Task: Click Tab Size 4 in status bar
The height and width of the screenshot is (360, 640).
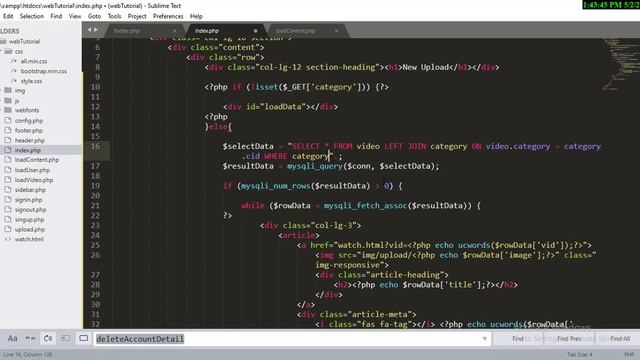Action: (580, 355)
